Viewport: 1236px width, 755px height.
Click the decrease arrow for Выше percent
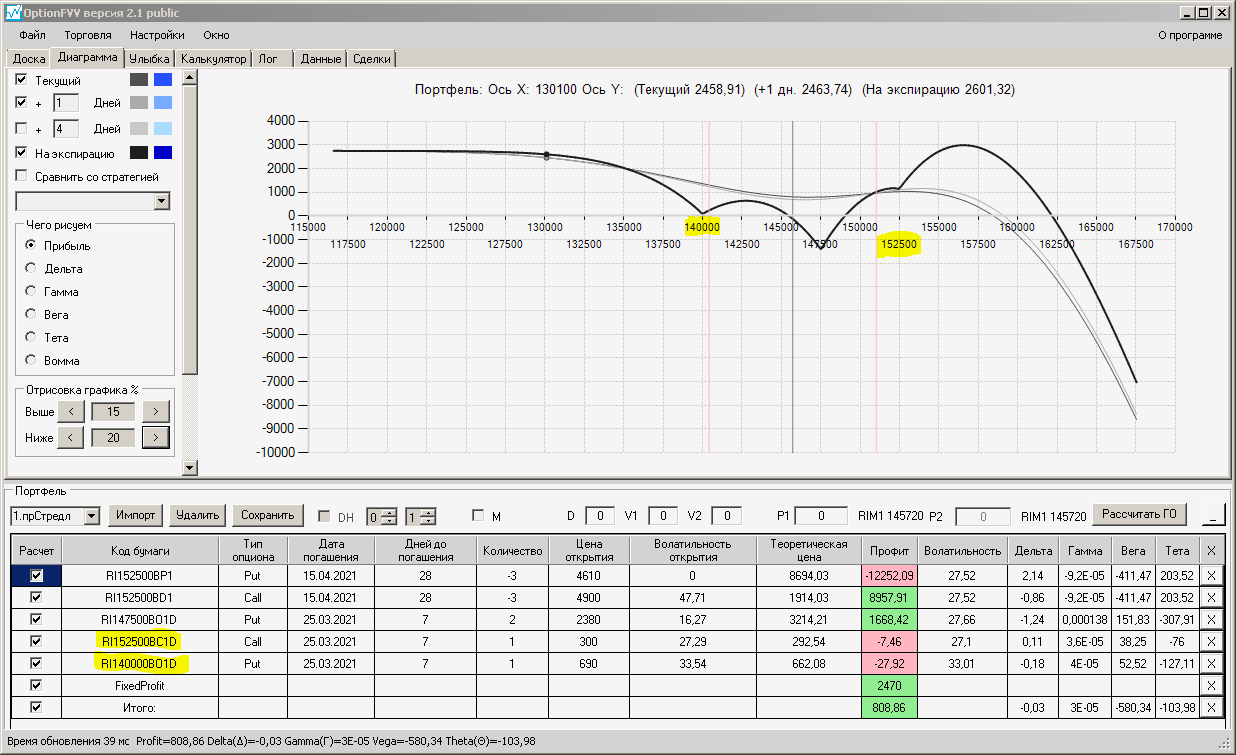70,411
